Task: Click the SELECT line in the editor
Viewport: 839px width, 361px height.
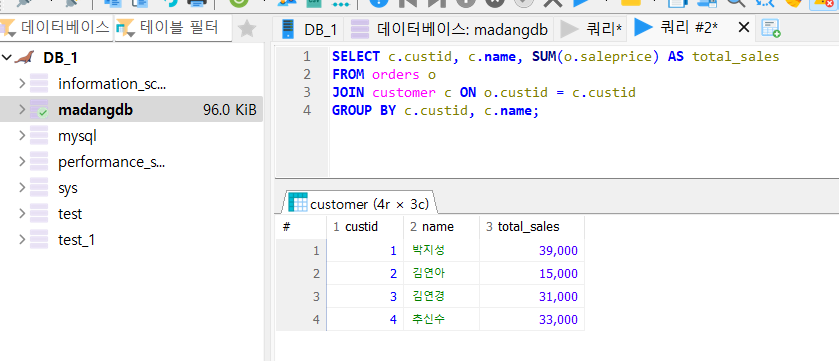Action: 555,57
